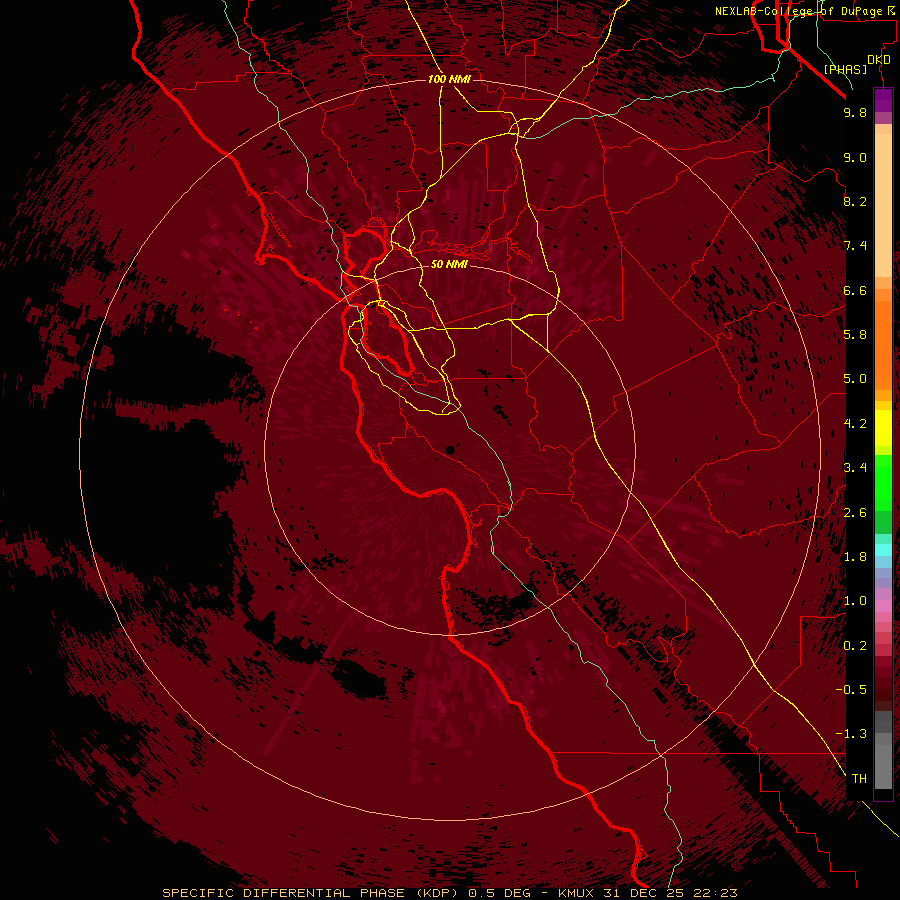Click the 1.0 value on the color scale
The height and width of the screenshot is (900, 900).
tap(855, 601)
